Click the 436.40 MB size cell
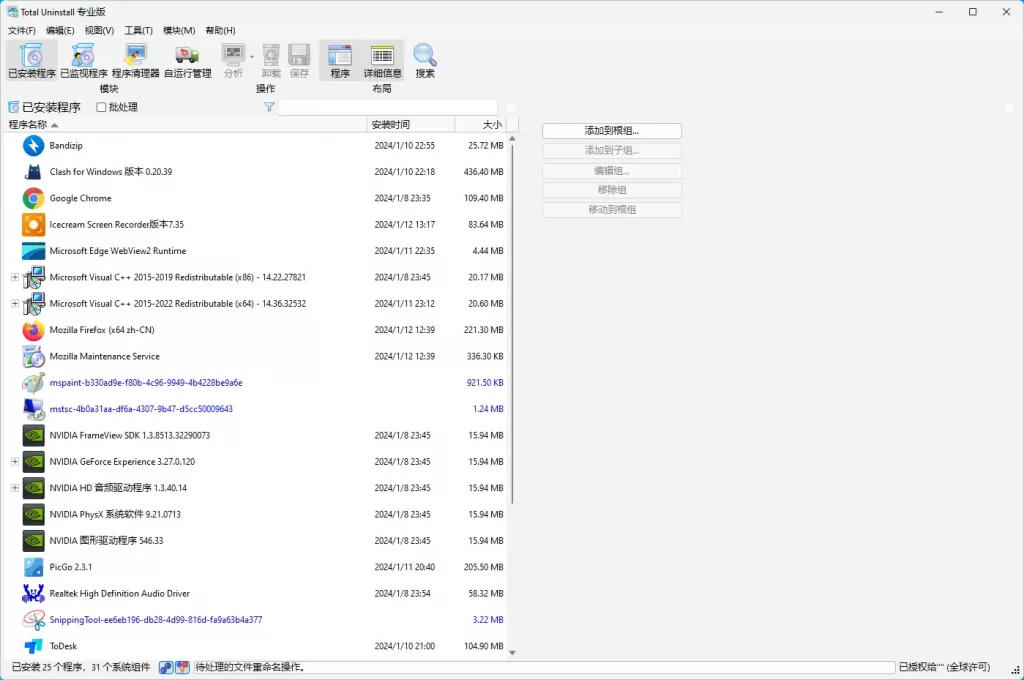Screen dimensions: 1024x680 pyautogui.click(x=483, y=172)
